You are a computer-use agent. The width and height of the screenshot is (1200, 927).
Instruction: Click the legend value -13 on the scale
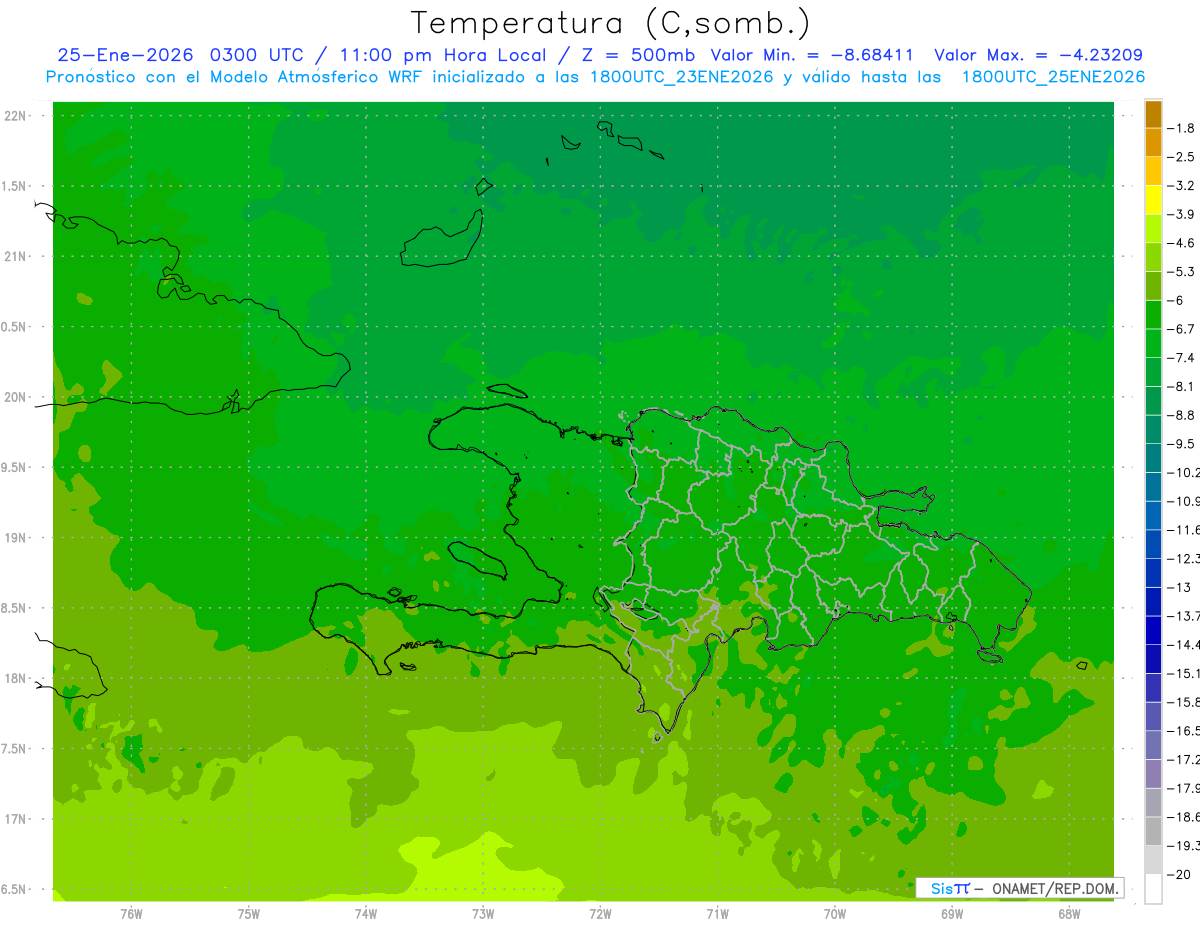(x=1178, y=587)
